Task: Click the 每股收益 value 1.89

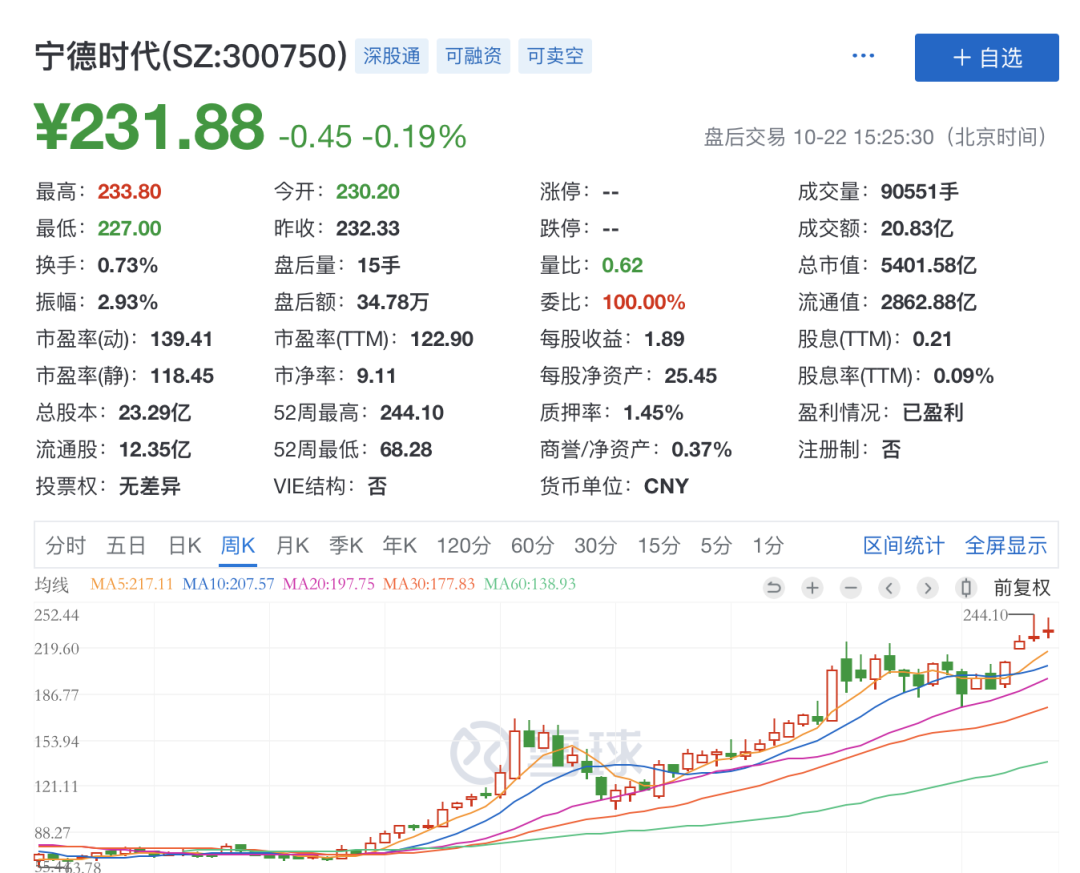Action: pos(665,339)
